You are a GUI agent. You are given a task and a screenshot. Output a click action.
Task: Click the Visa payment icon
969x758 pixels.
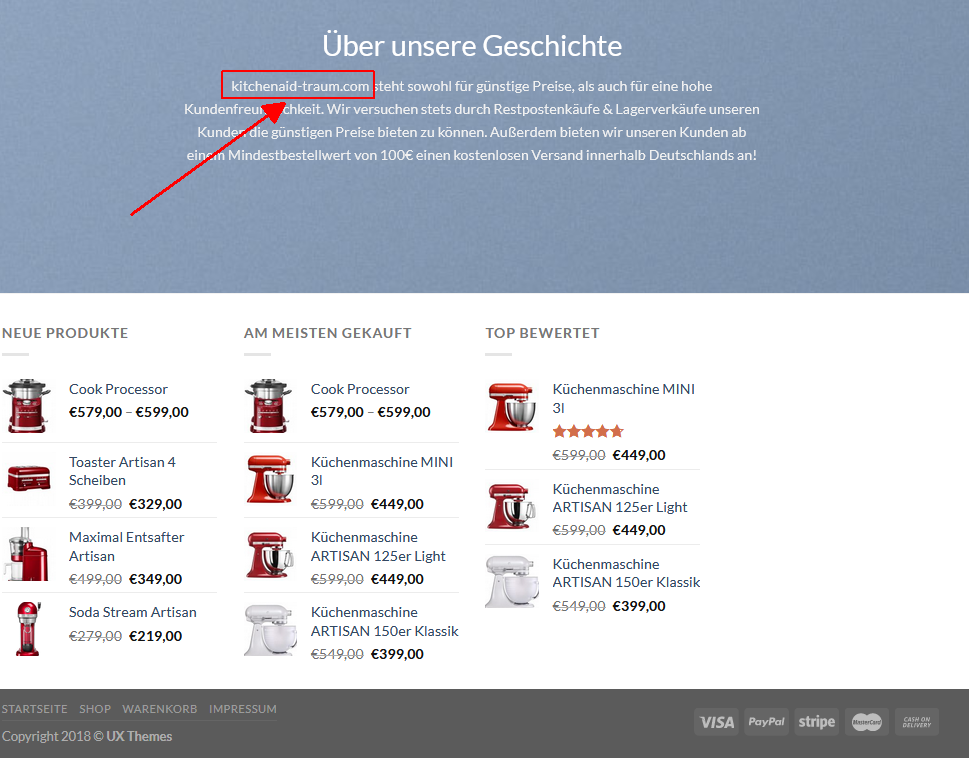717,722
